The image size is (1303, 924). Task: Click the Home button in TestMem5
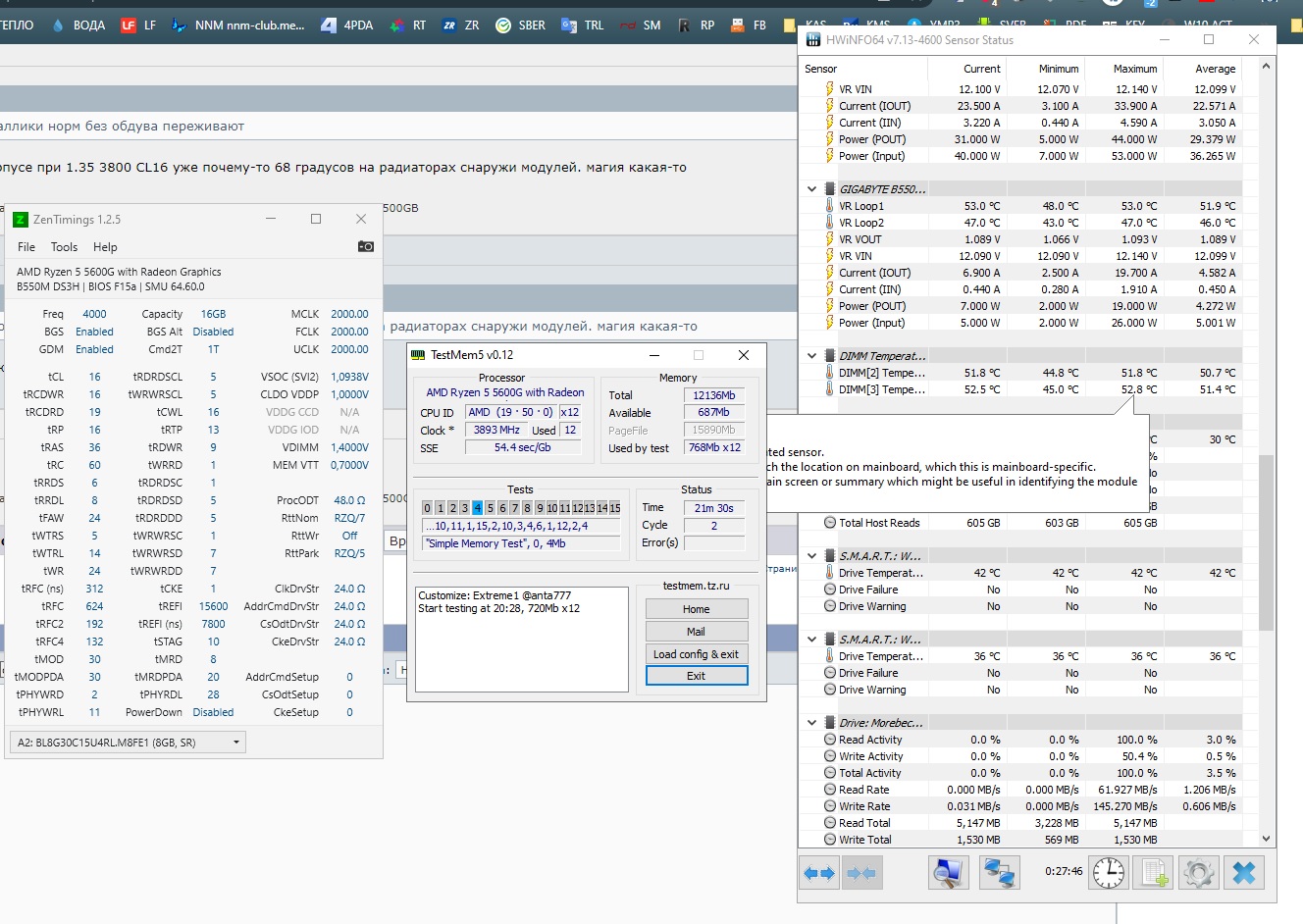pyautogui.click(x=696, y=609)
